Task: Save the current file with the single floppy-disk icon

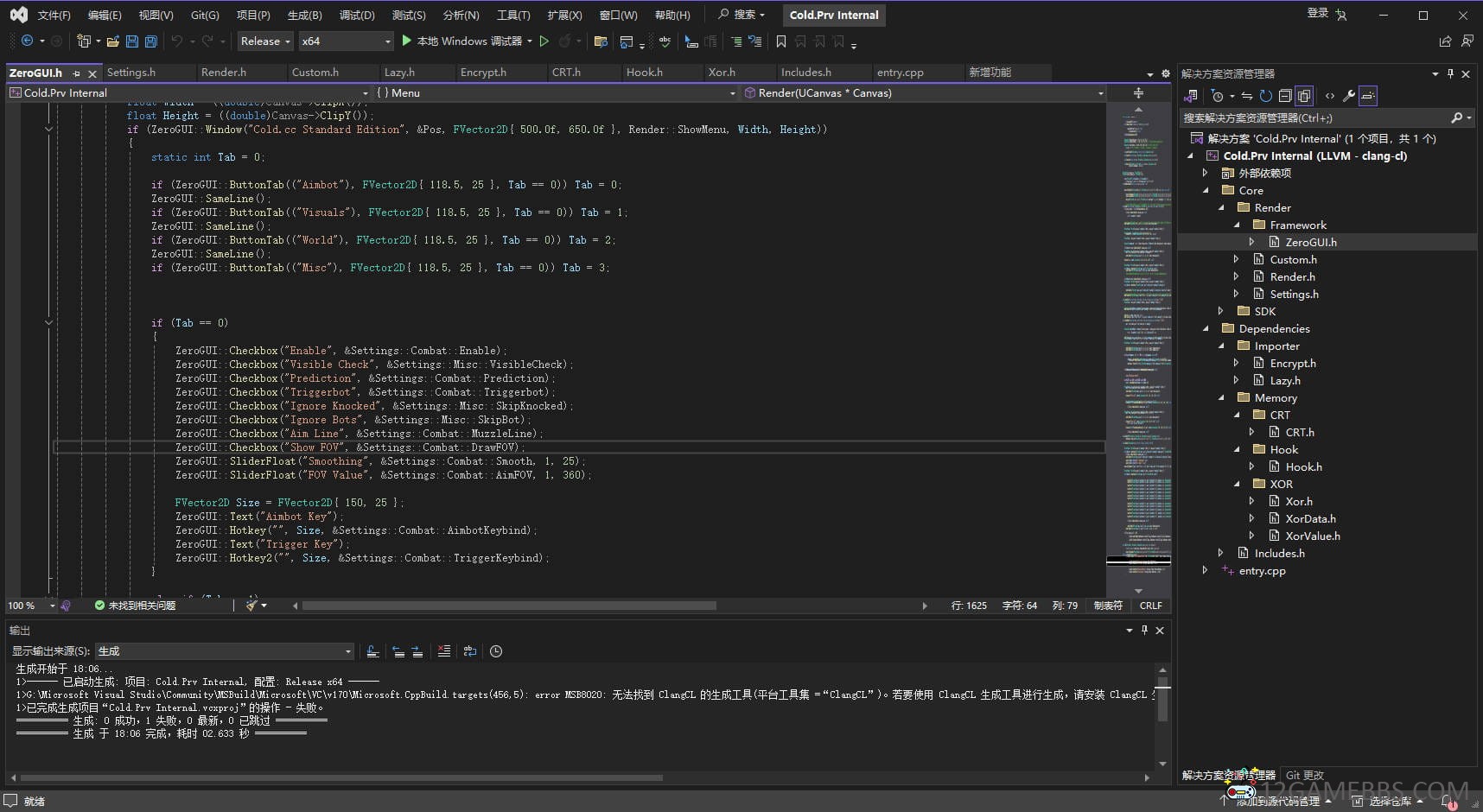Action: (x=132, y=41)
